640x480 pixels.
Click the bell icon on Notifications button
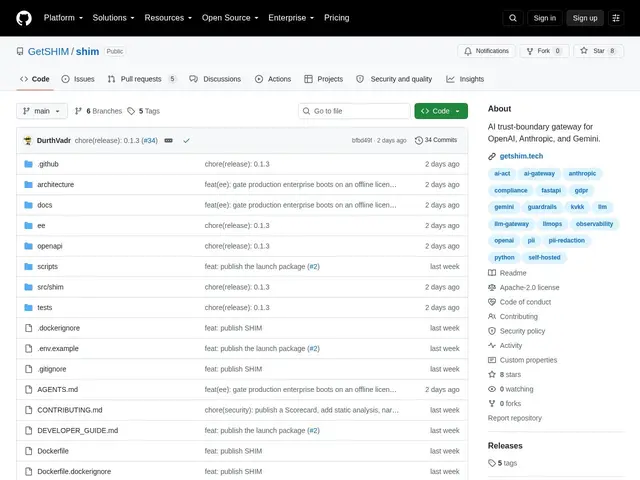click(x=468, y=51)
